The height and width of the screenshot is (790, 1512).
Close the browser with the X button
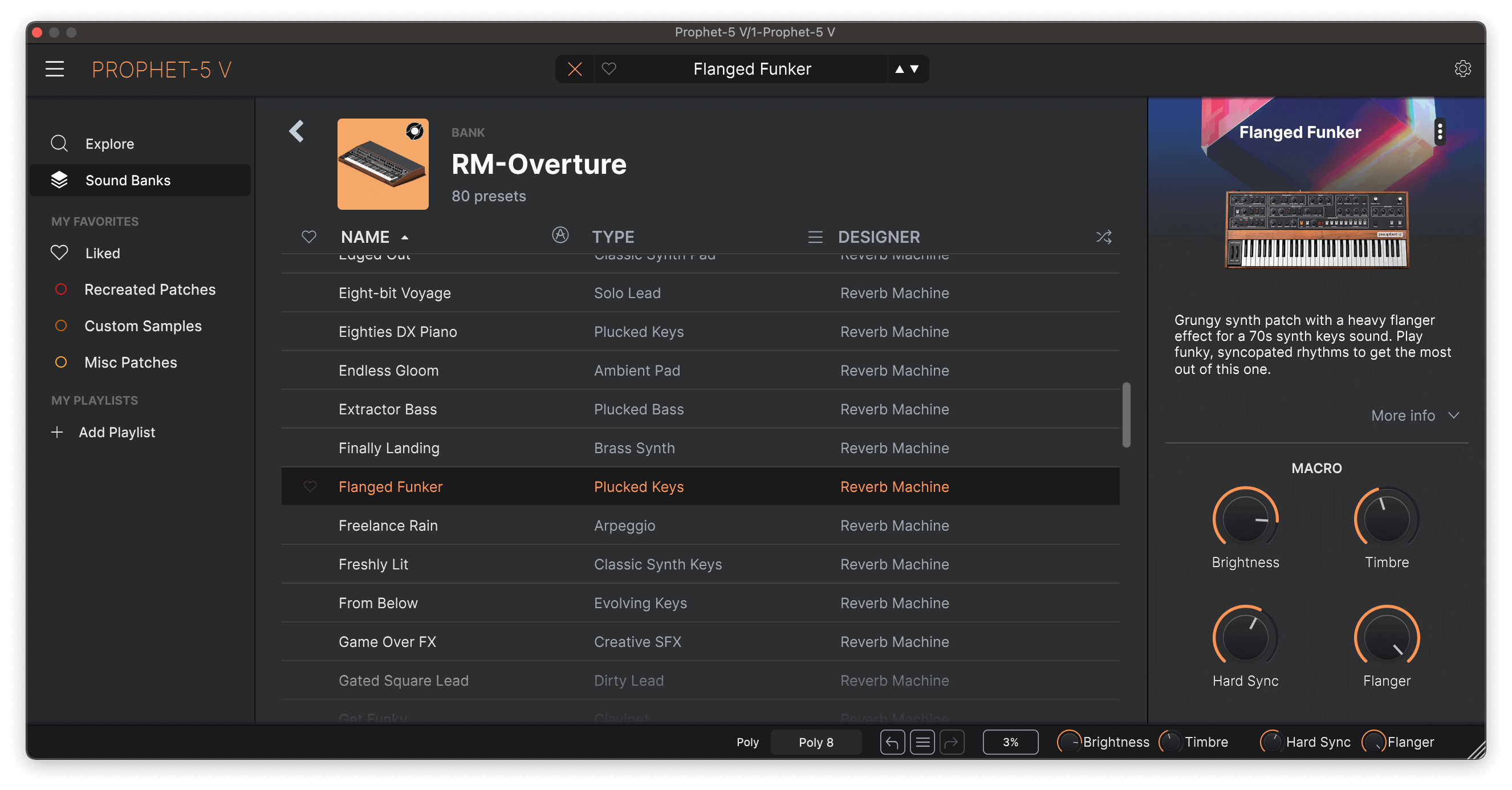tap(575, 70)
